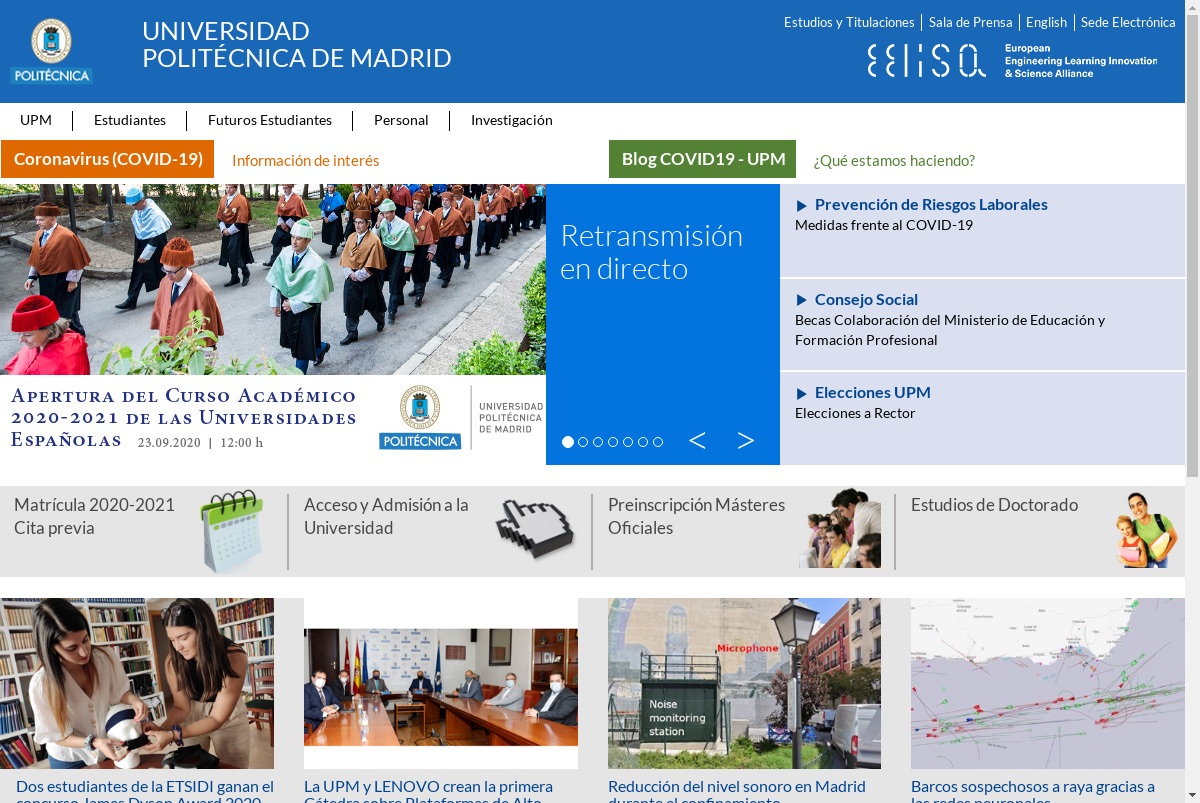Click the Coronavirus (COVID-19) orange button
Image resolution: width=1200 pixels, height=803 pixels.
108,159
